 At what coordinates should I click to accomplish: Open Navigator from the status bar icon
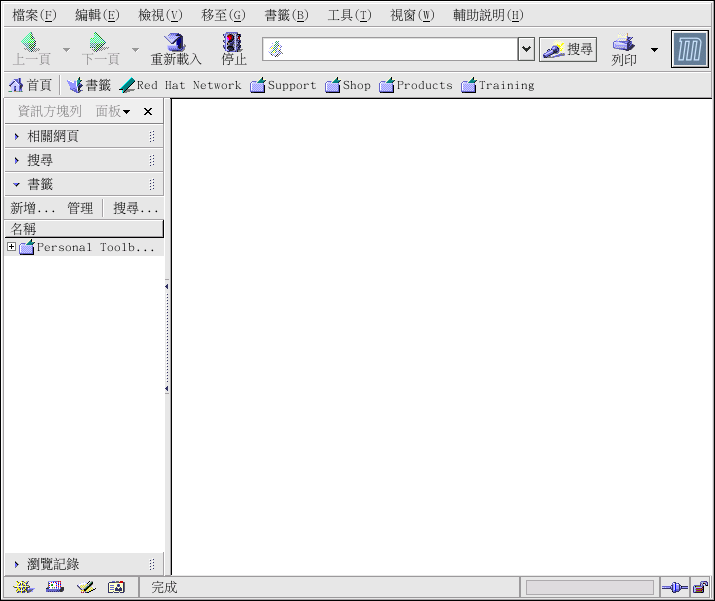(x=24, y=587)
